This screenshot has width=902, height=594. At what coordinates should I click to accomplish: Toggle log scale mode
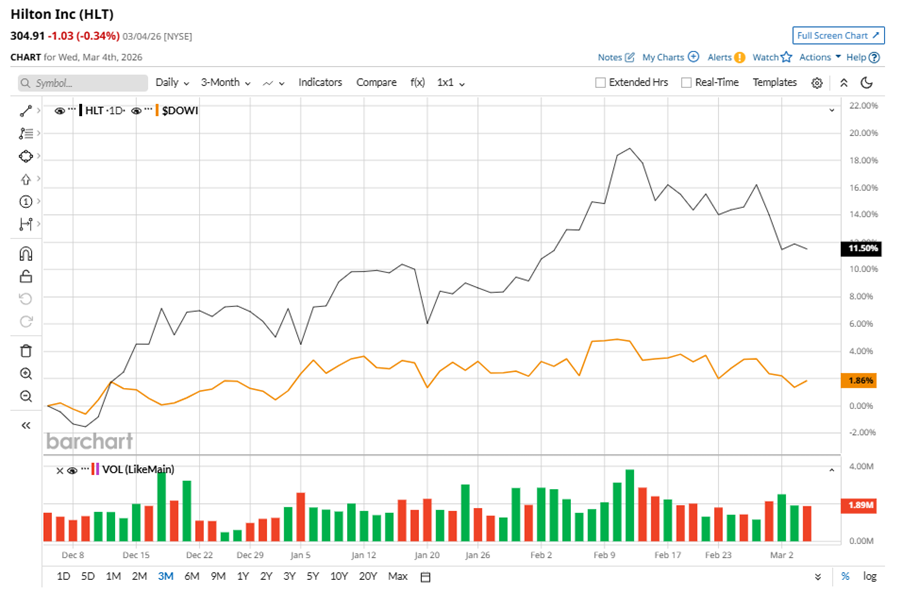click(870, 576)
